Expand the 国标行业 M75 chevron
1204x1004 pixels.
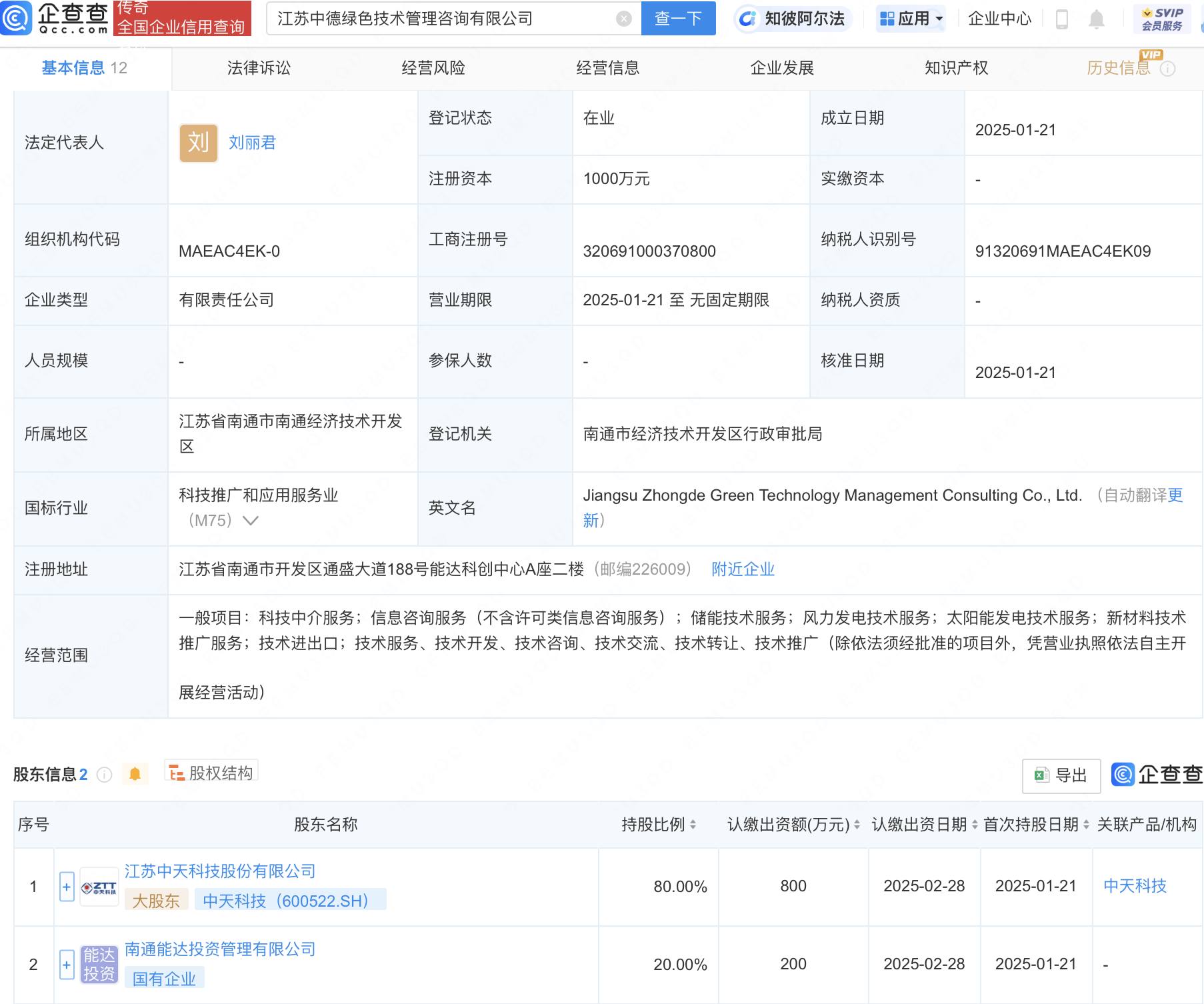(251, 521)
